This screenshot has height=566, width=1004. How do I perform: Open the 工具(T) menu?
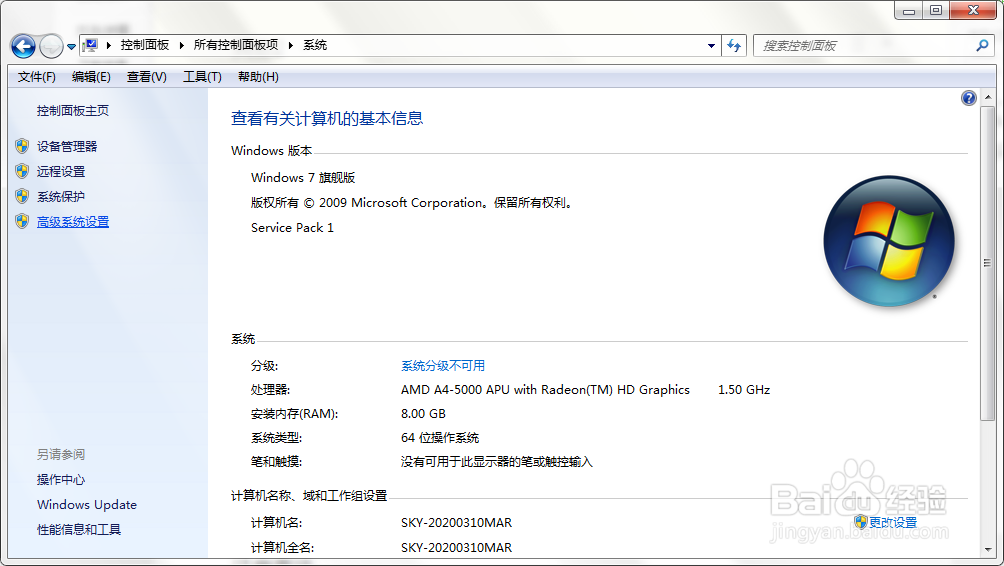point(202,77)
